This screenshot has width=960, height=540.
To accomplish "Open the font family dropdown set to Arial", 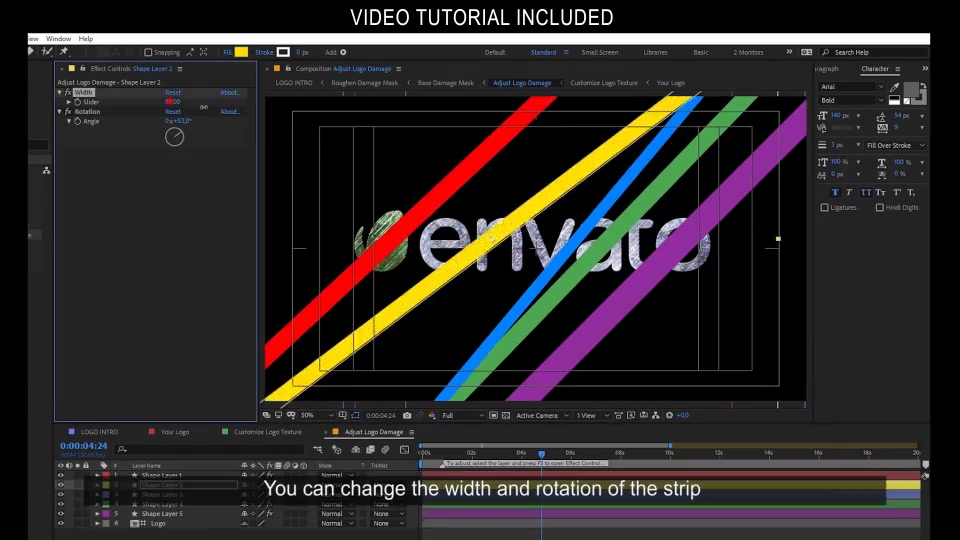I will click(x=852, y=87).
